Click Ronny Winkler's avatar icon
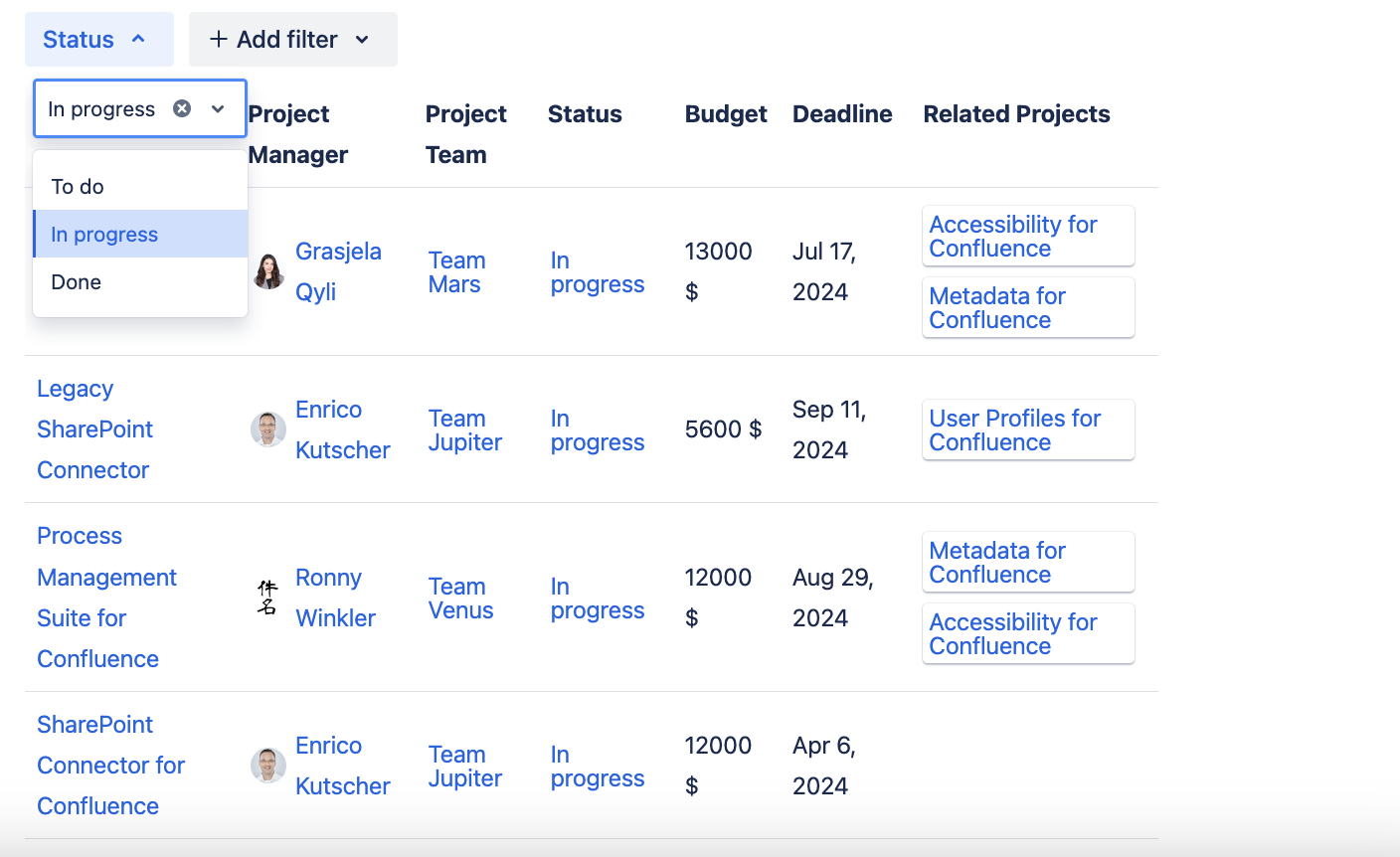 (267, 598)
